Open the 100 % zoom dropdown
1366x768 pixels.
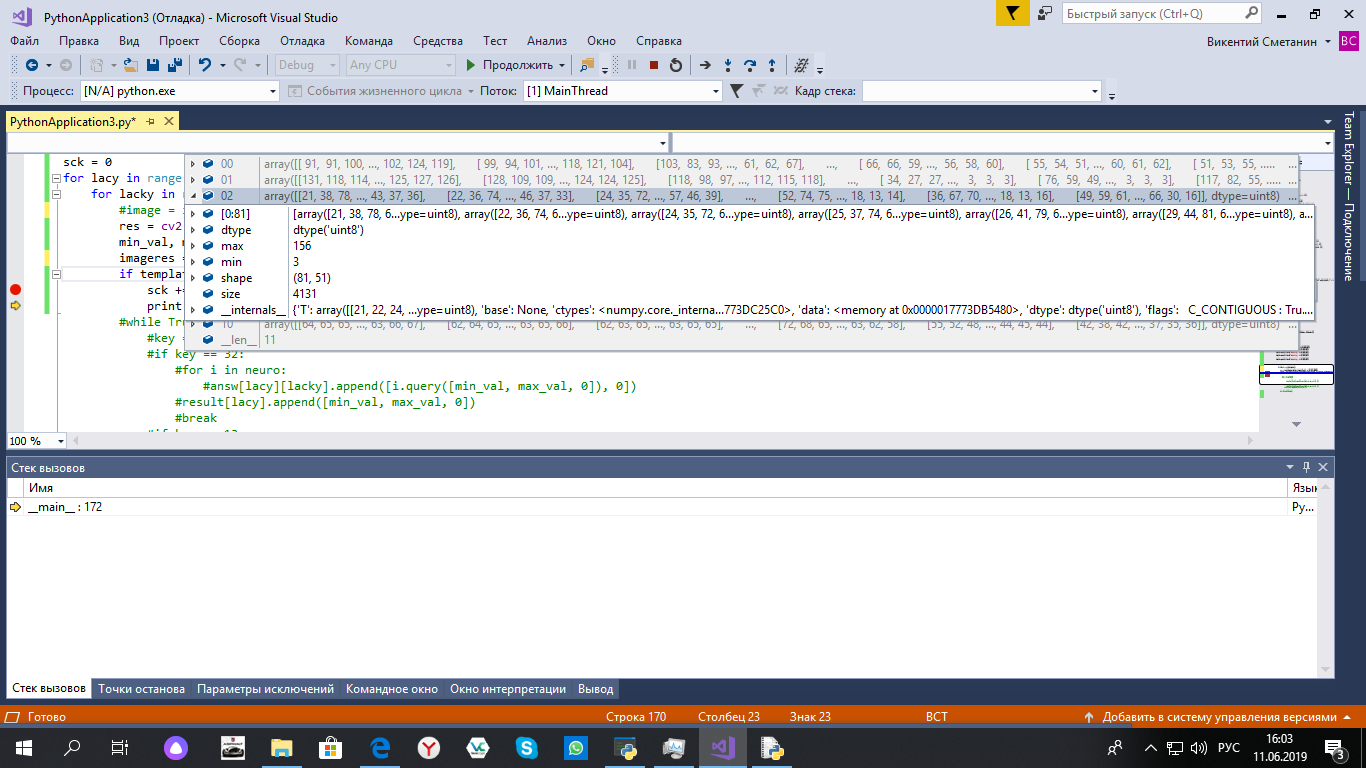pos(61,441)
